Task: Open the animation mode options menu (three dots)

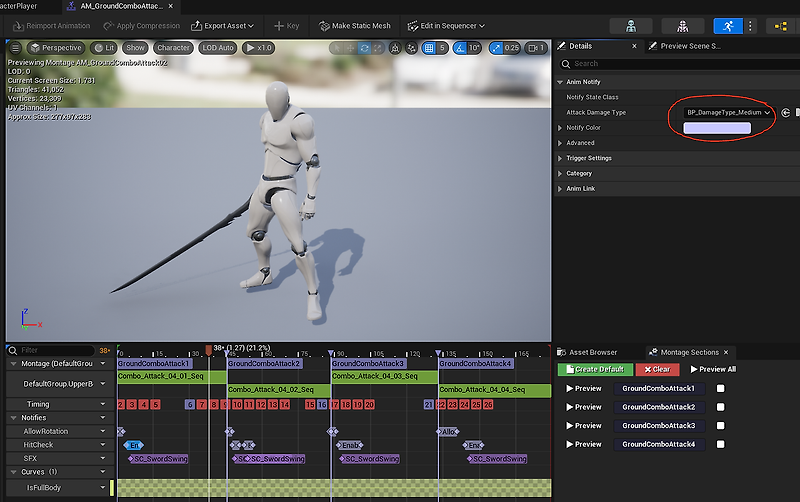Action: click(750, 26)
